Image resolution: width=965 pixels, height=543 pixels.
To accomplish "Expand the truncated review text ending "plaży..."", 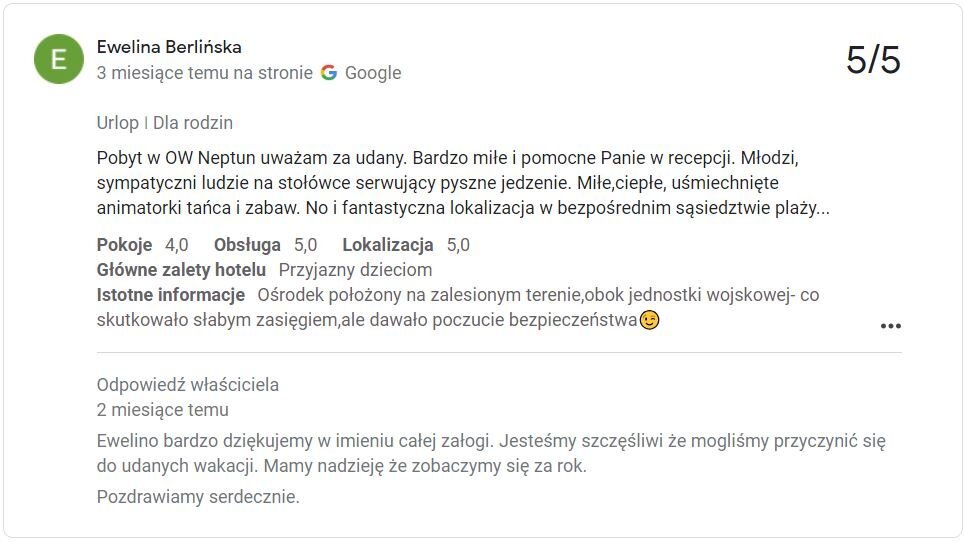I will tap(822, 210).
